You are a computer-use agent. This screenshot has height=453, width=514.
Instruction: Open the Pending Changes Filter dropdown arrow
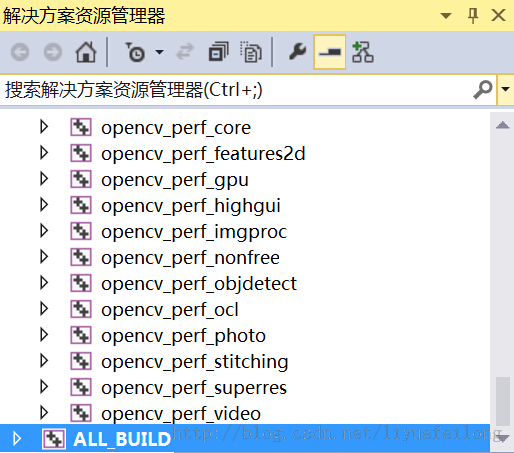(x=159, y=52)
